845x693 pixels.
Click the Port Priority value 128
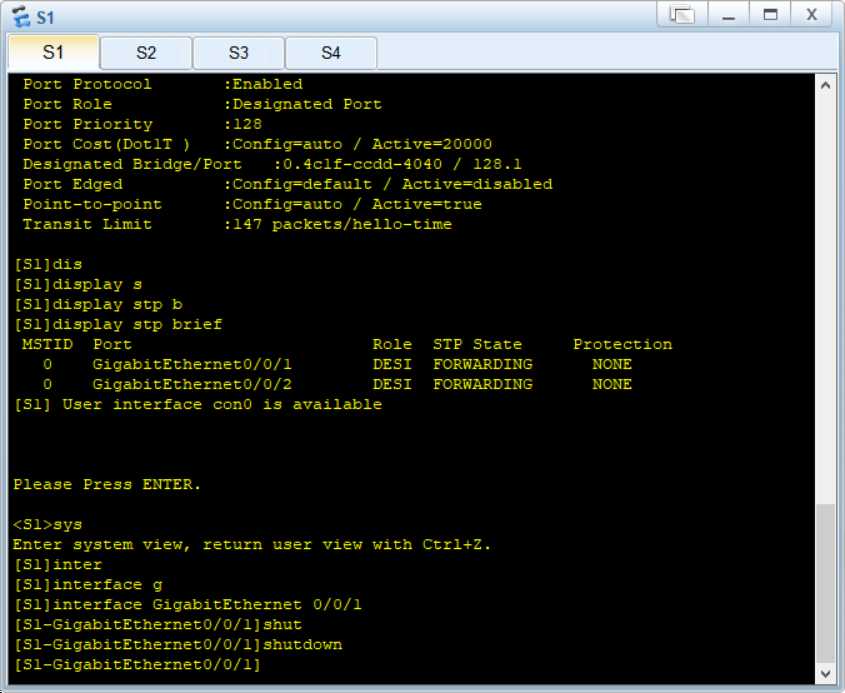pos(247,124)
